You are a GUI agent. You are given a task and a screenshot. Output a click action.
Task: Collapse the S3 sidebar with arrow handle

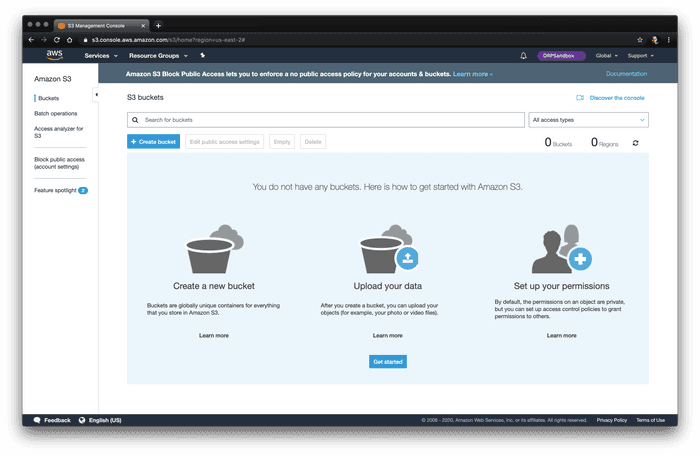coord(96,94)
